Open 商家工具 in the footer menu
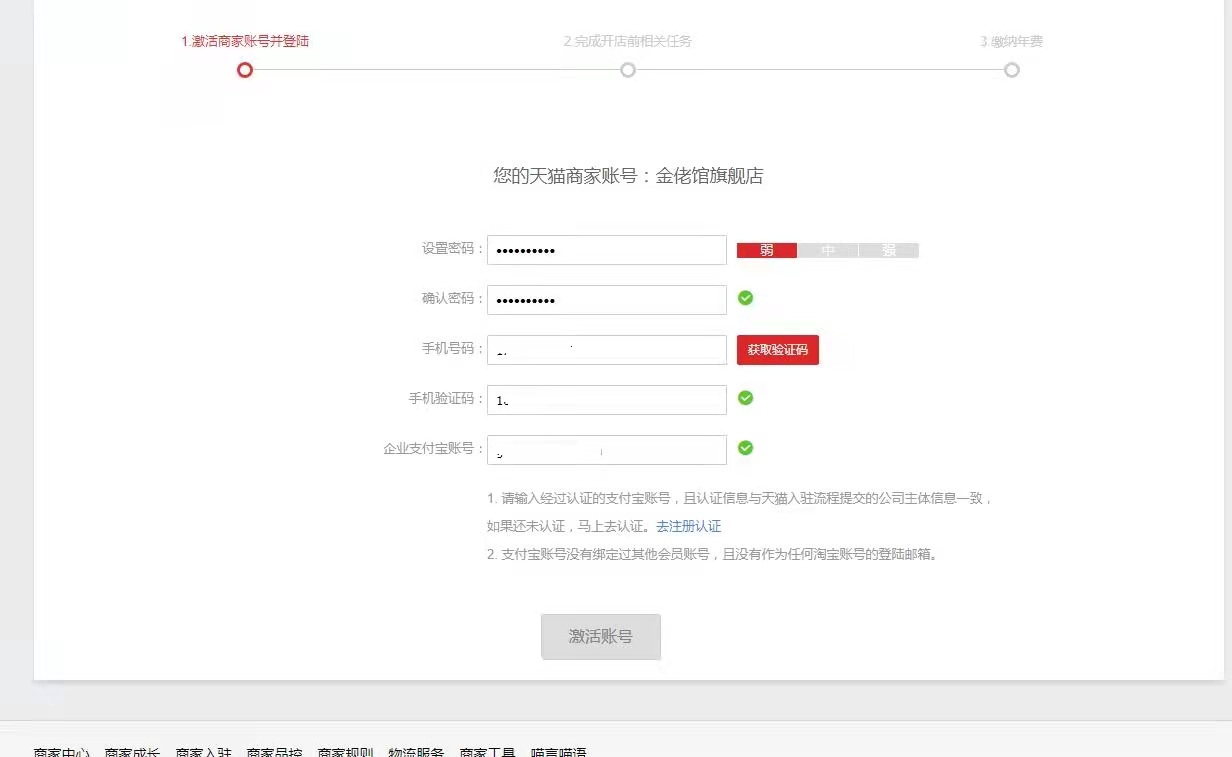Viewport: 1232px width, 757px height. pyautogui.click(x=487, y=752)
